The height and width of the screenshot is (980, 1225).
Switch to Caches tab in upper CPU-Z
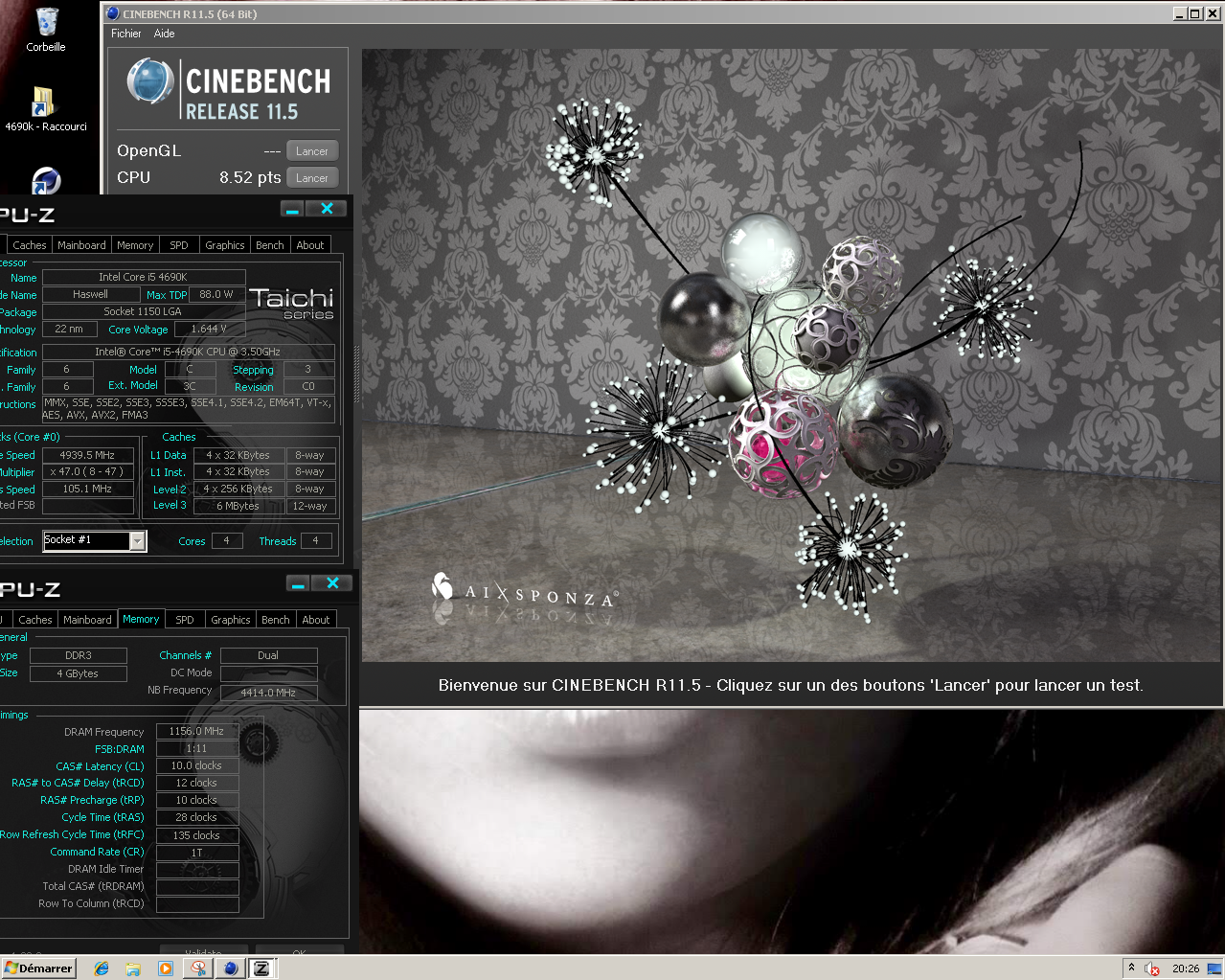point(30,245)
